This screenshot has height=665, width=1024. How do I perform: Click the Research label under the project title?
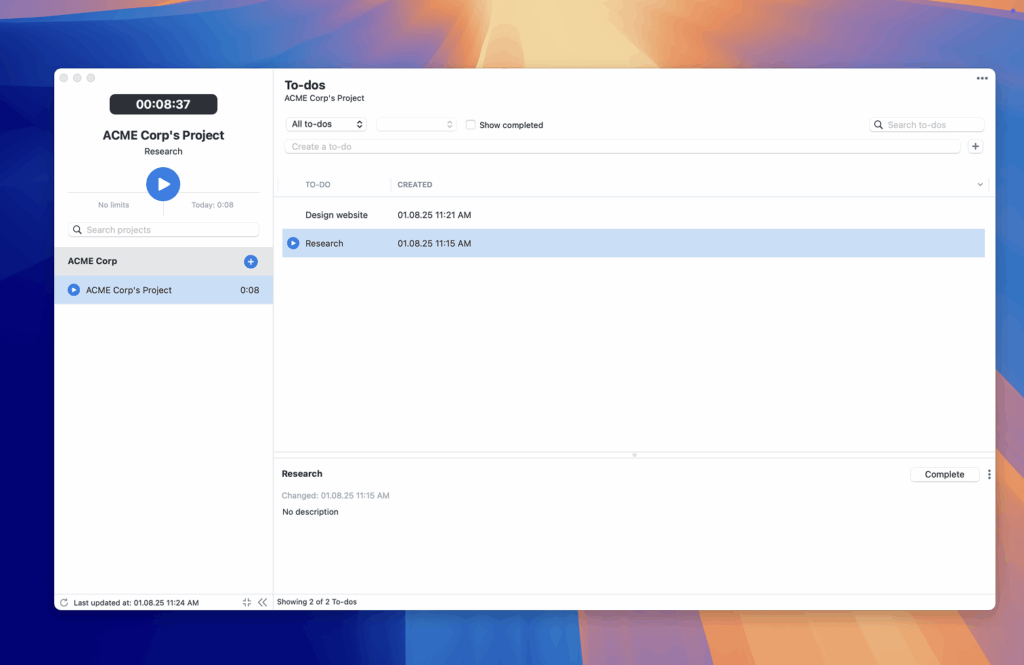click(x=163, y=152)
